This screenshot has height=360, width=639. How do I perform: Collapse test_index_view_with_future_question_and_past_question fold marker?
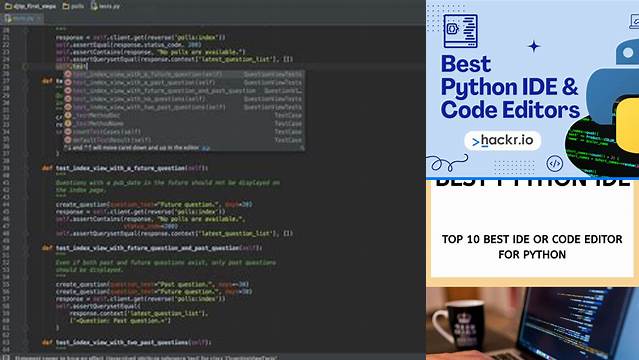click(x=25, y=248)
